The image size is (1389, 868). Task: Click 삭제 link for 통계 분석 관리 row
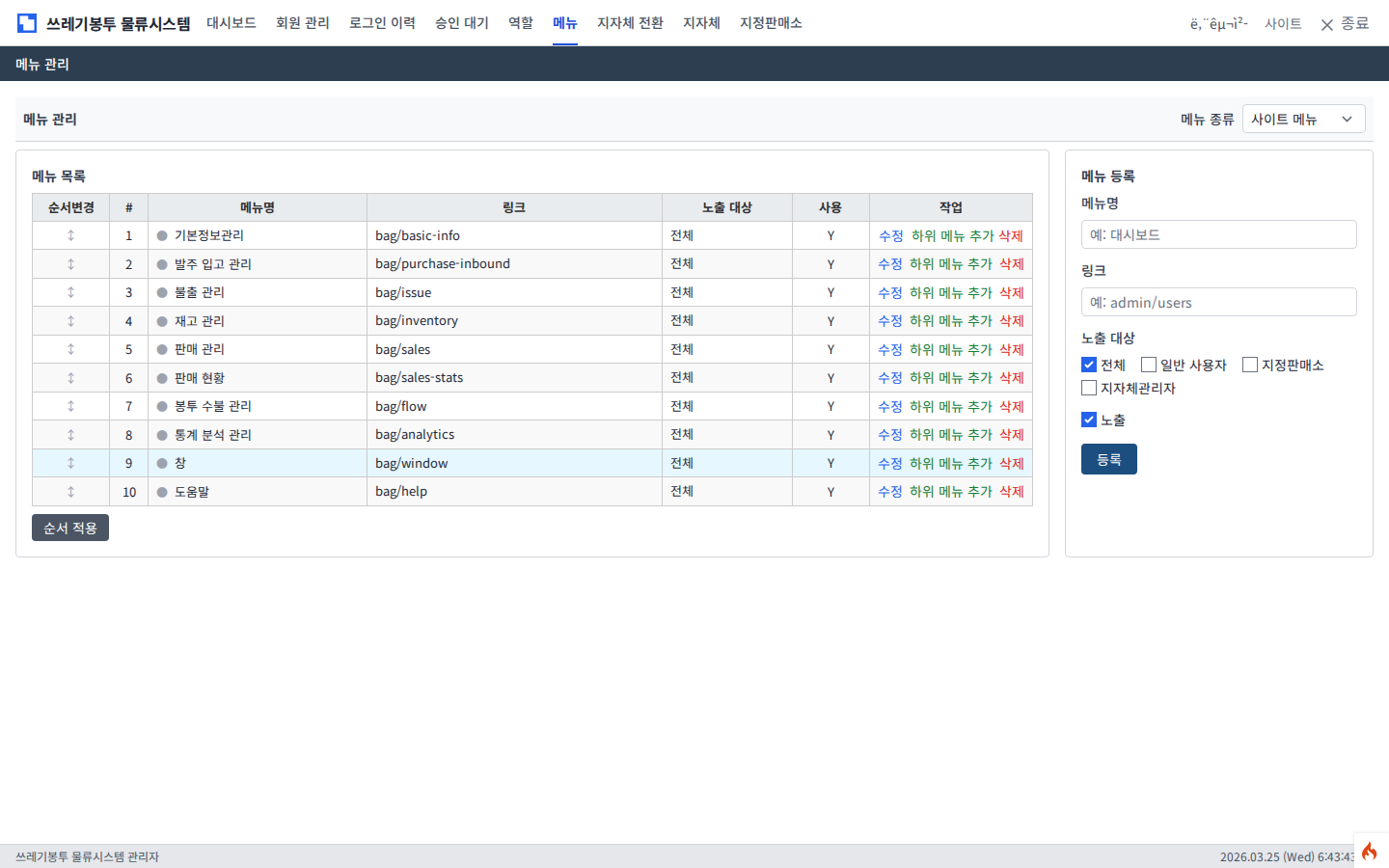1011,435
